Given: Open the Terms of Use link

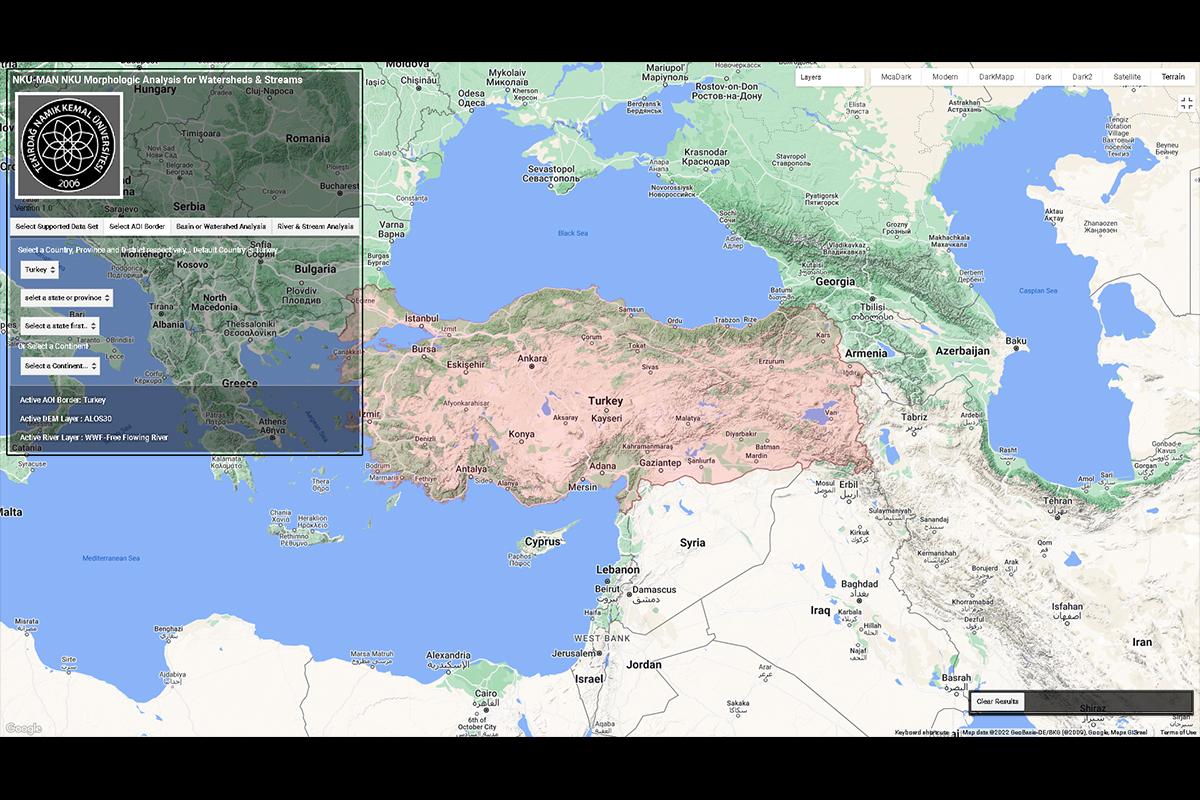Looking at the screenshot, I should pos(1178,732).
